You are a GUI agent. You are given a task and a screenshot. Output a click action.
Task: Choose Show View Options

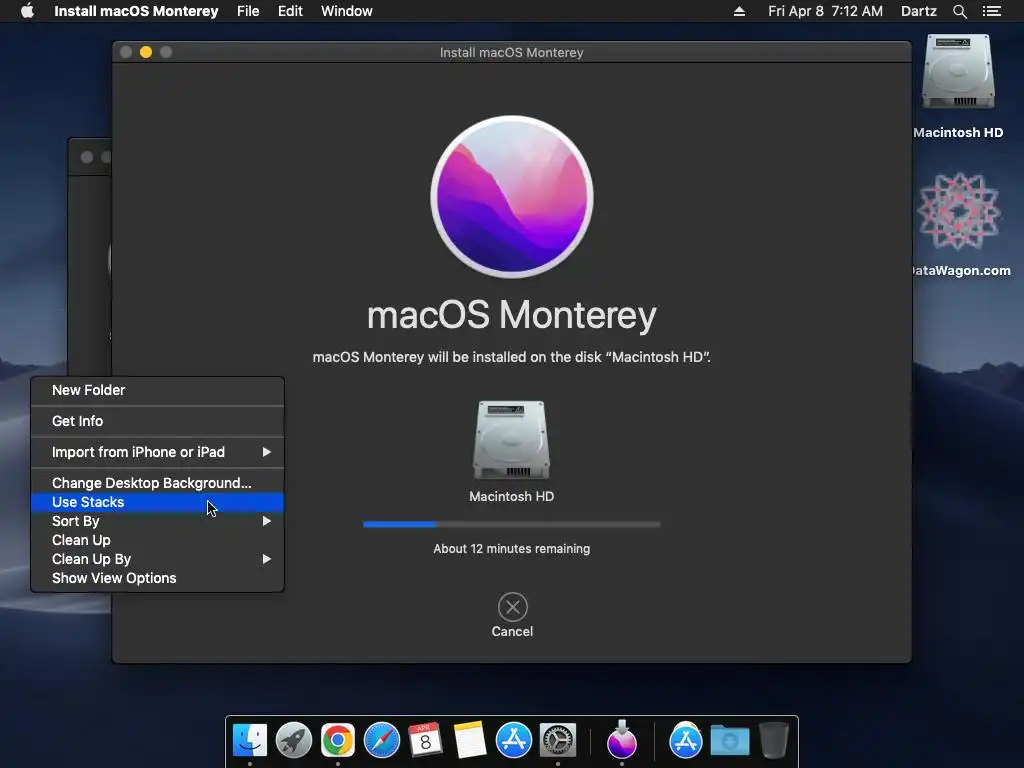click(157, 578)
